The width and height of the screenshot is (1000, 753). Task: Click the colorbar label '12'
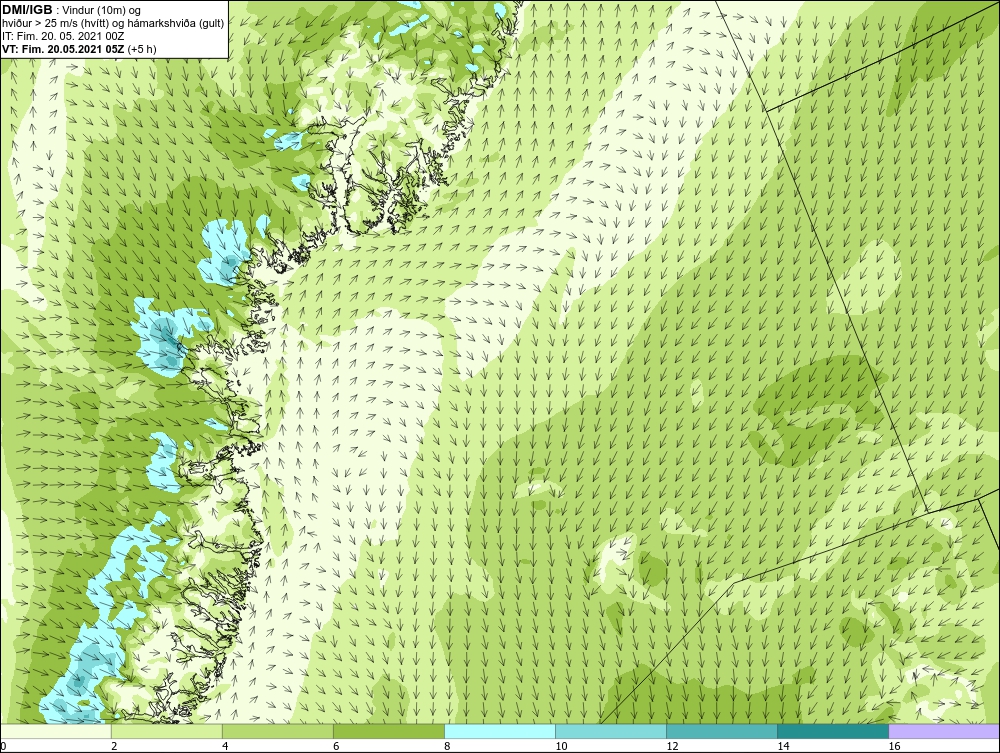point(672,746)
